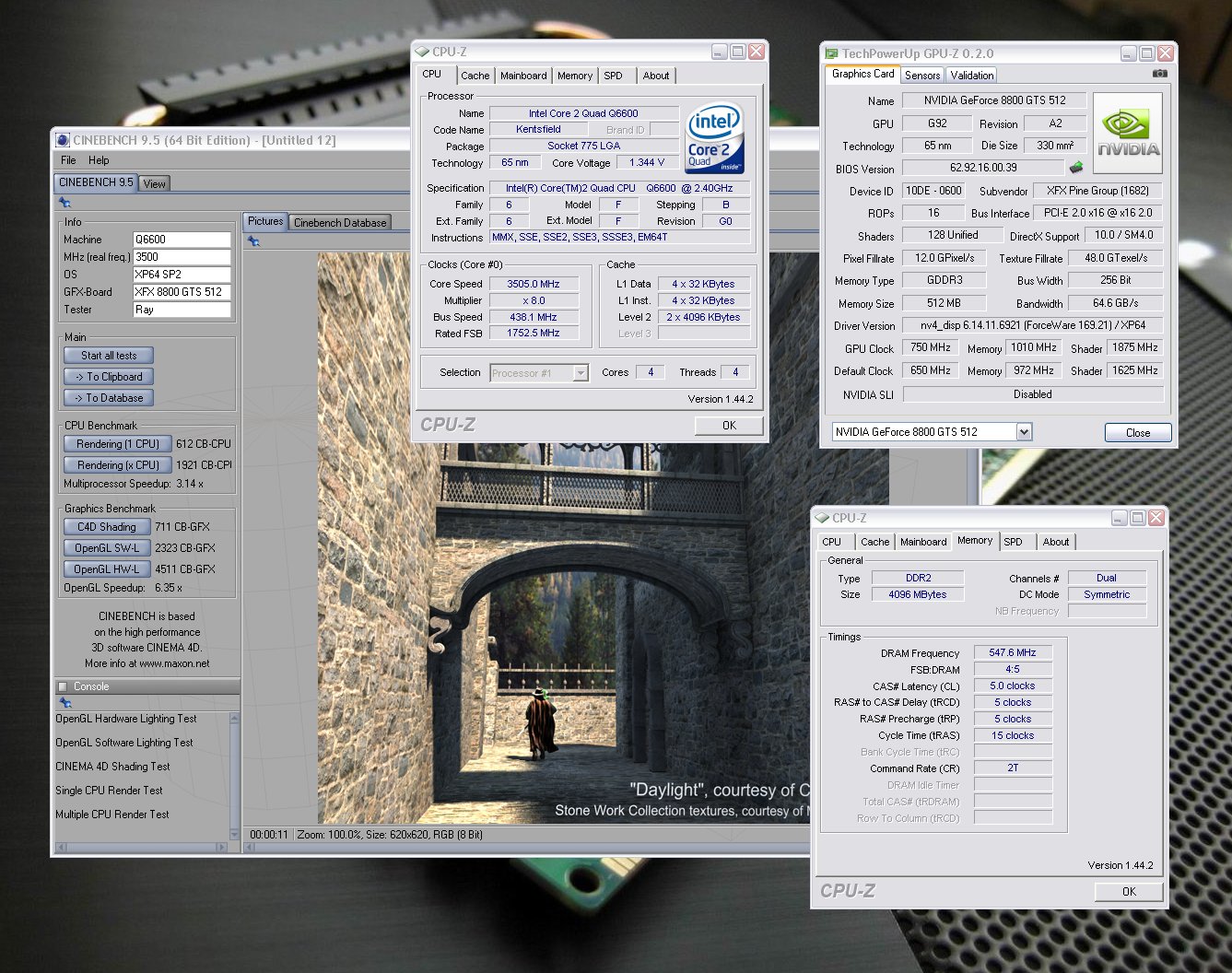Click the Intel Core 2 Quad logo
The height and width of the screenshot is (973, 1232).
714,139
